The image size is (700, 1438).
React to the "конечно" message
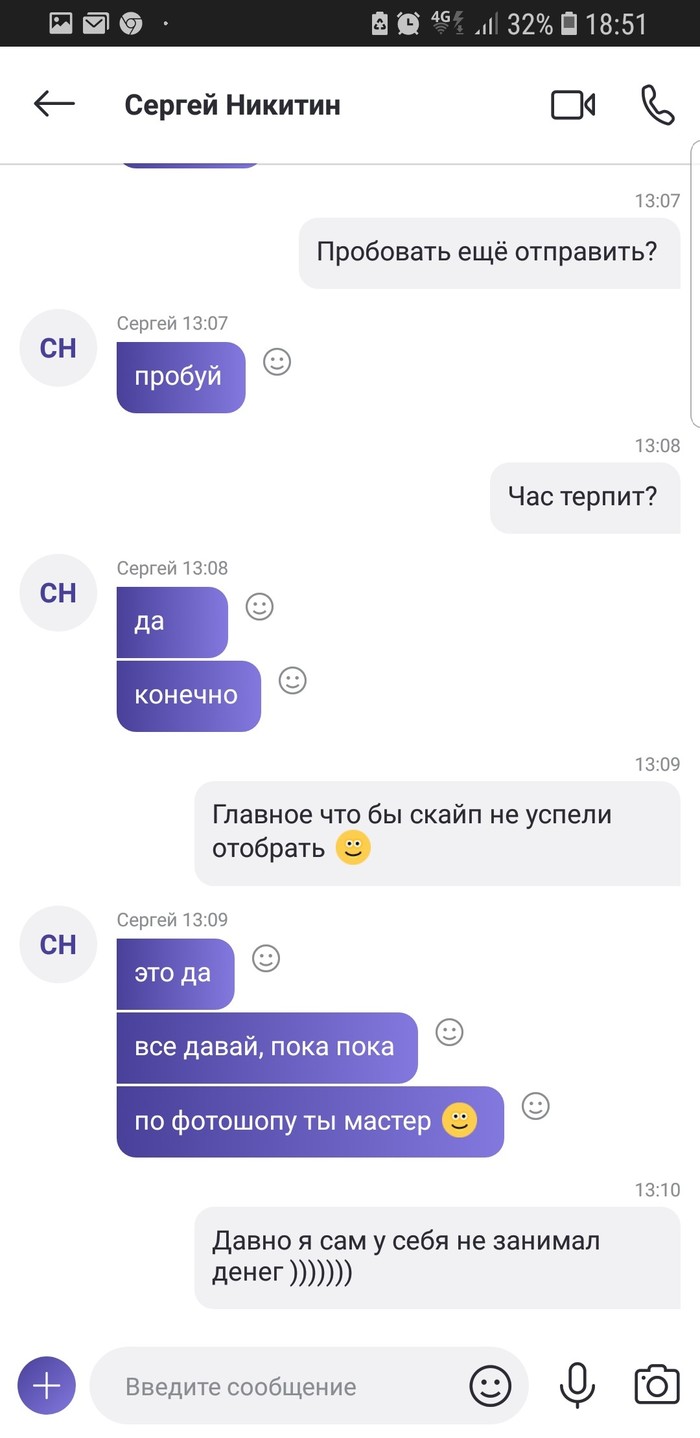point(292,680)
